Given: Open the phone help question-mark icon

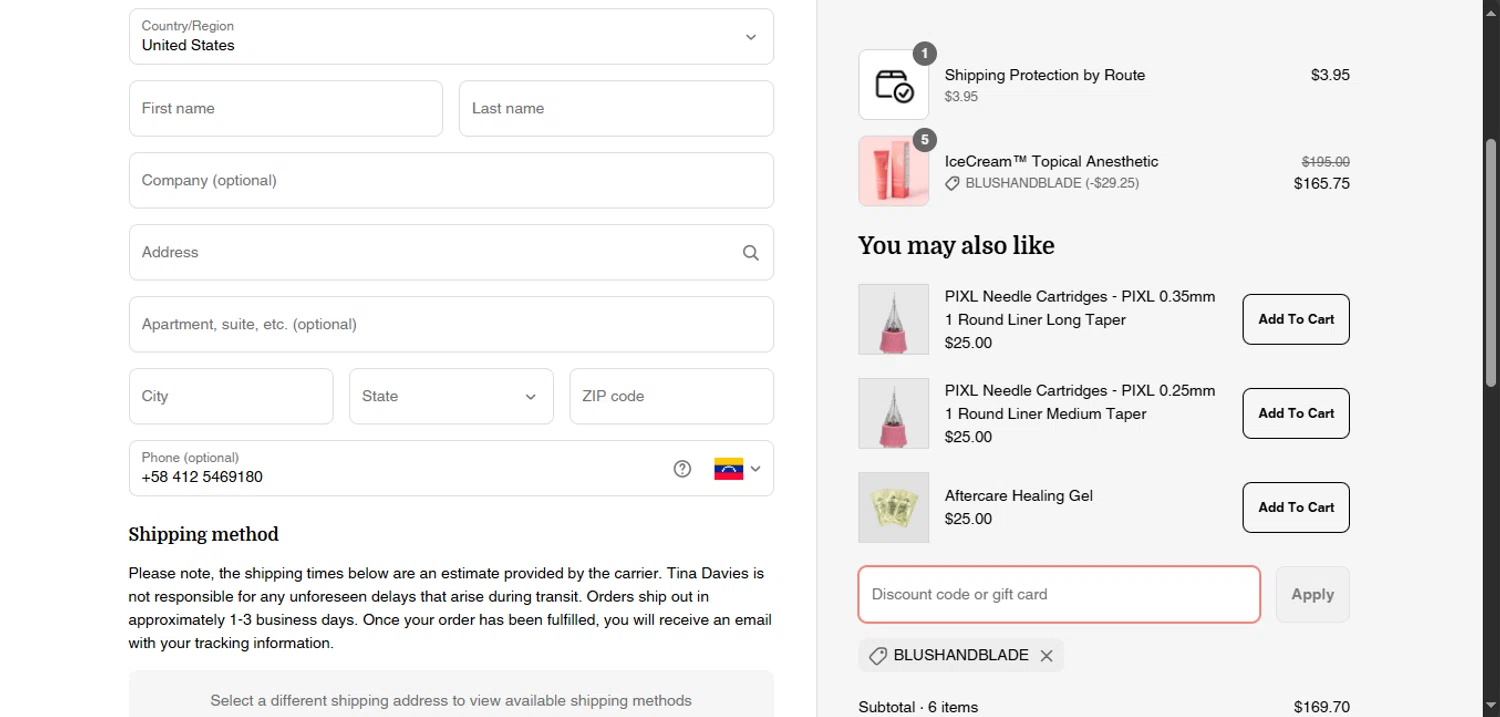Looking at the screenshot, I should pos(682,468).
